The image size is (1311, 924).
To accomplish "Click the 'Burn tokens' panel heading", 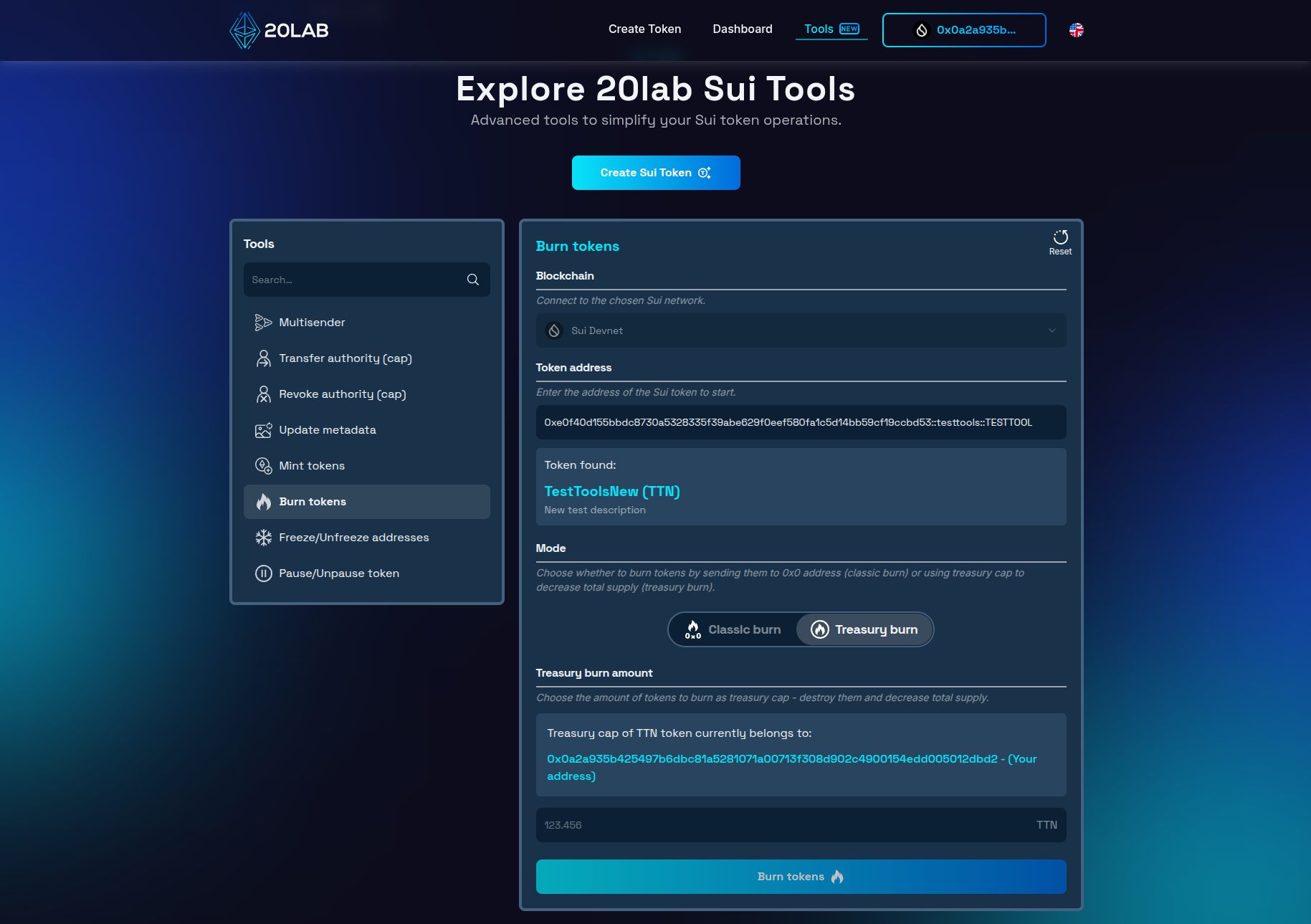I will pos(577,246).
